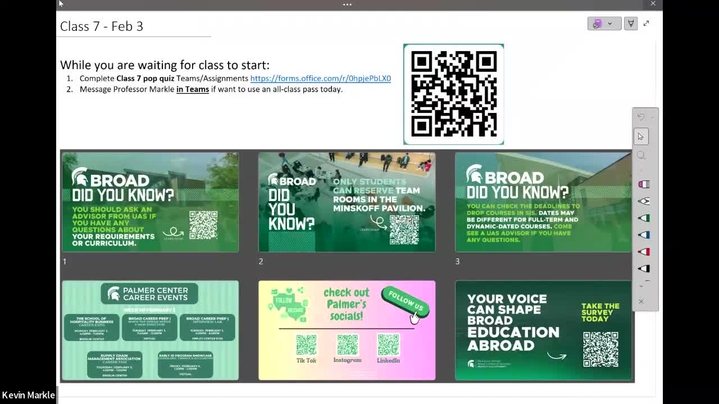Click the 'in Teams' underlined text
Viewport: 719px width, 404px height.
pos(194,89)
